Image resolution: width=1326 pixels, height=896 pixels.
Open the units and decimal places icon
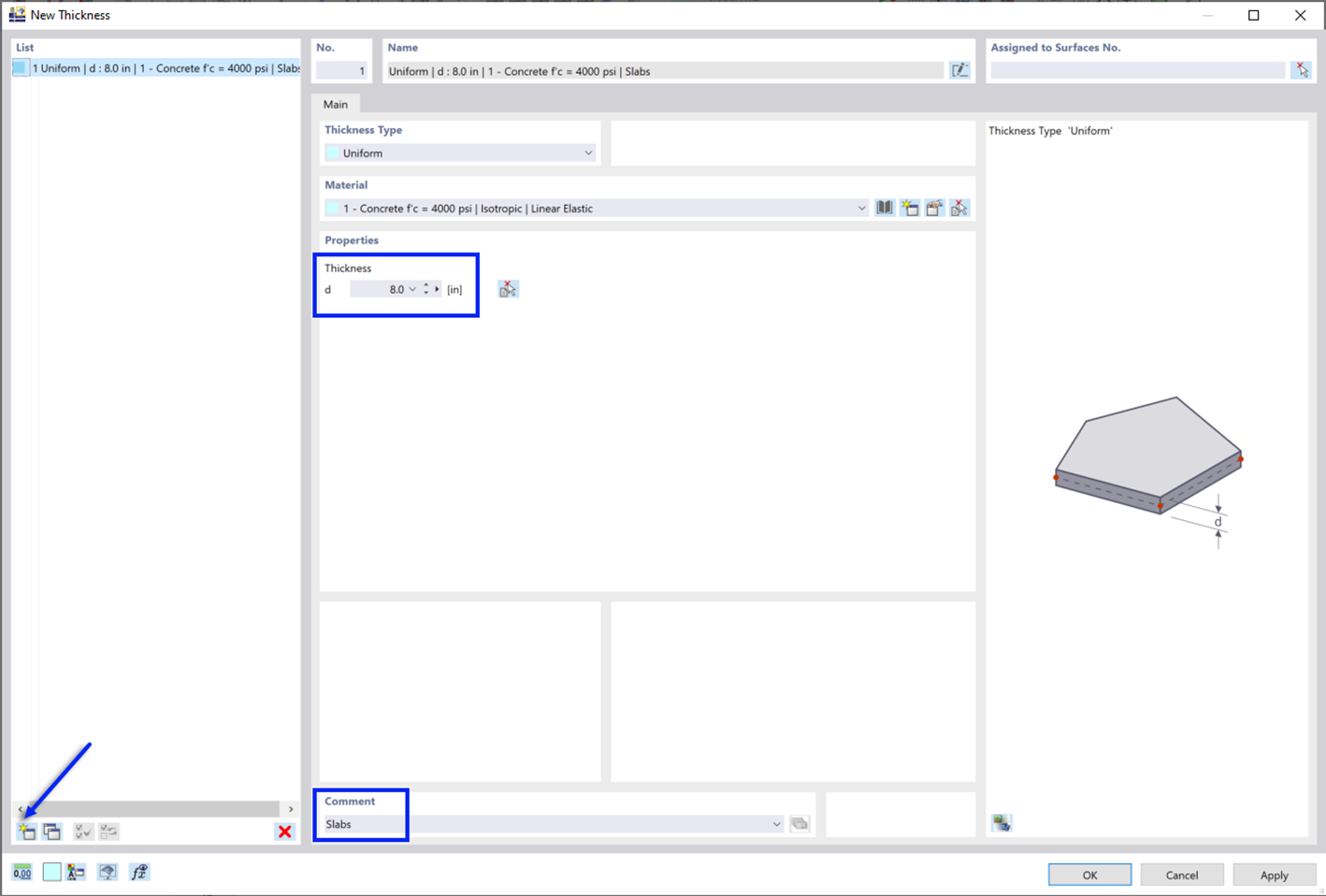click(22, 871)
